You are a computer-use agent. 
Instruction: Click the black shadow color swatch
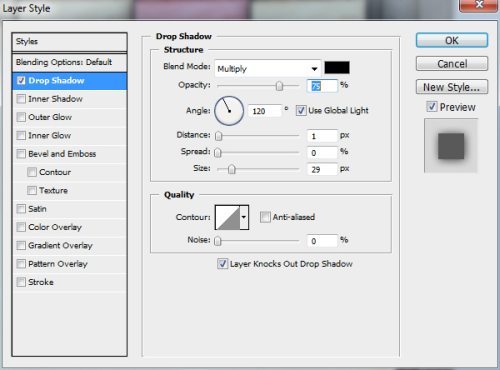(x=337, y=68)
